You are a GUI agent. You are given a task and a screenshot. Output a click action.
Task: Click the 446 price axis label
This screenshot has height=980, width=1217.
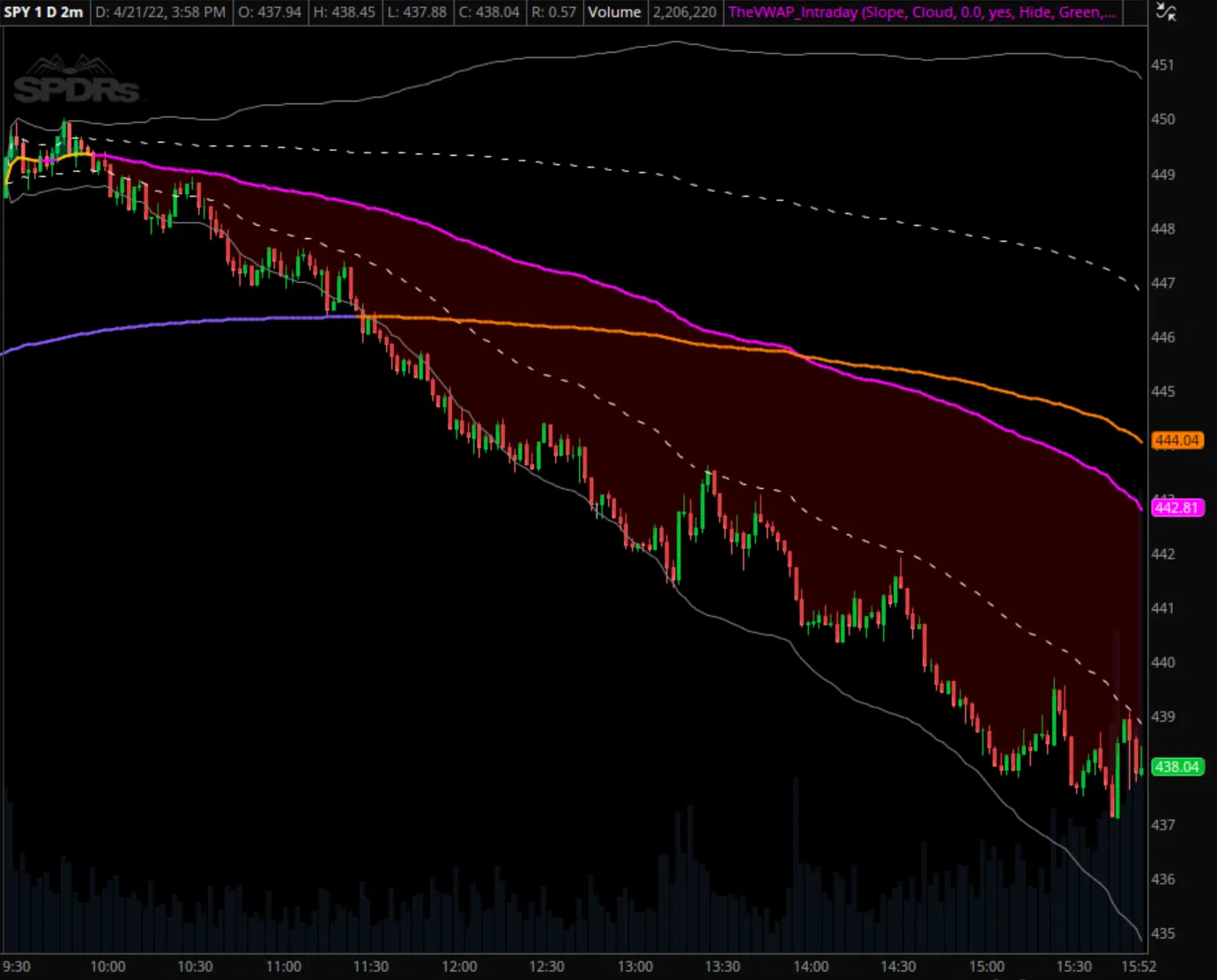pyautogui.click(x=1163, y=337)
